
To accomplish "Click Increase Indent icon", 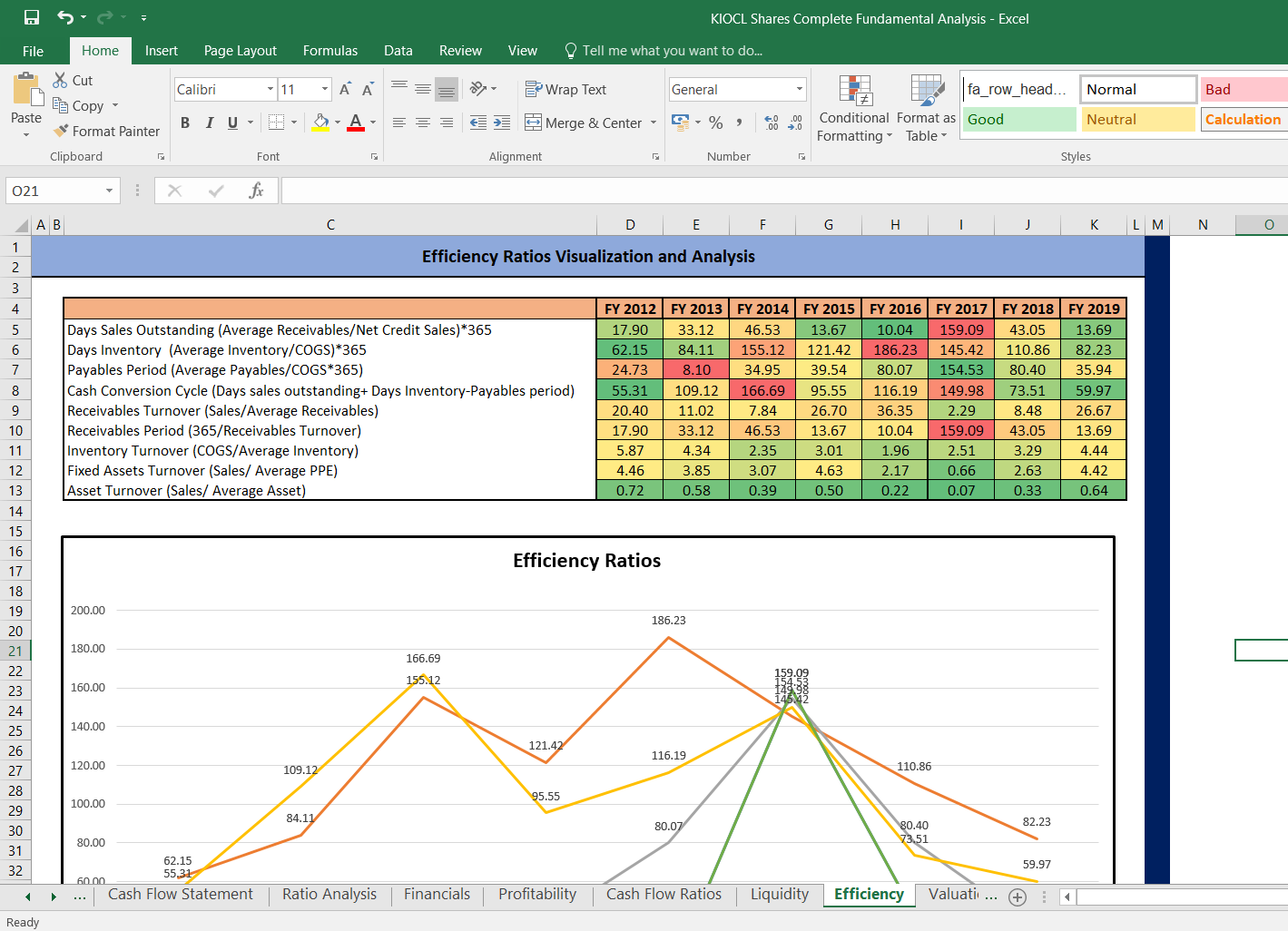I will coord(502,122).
